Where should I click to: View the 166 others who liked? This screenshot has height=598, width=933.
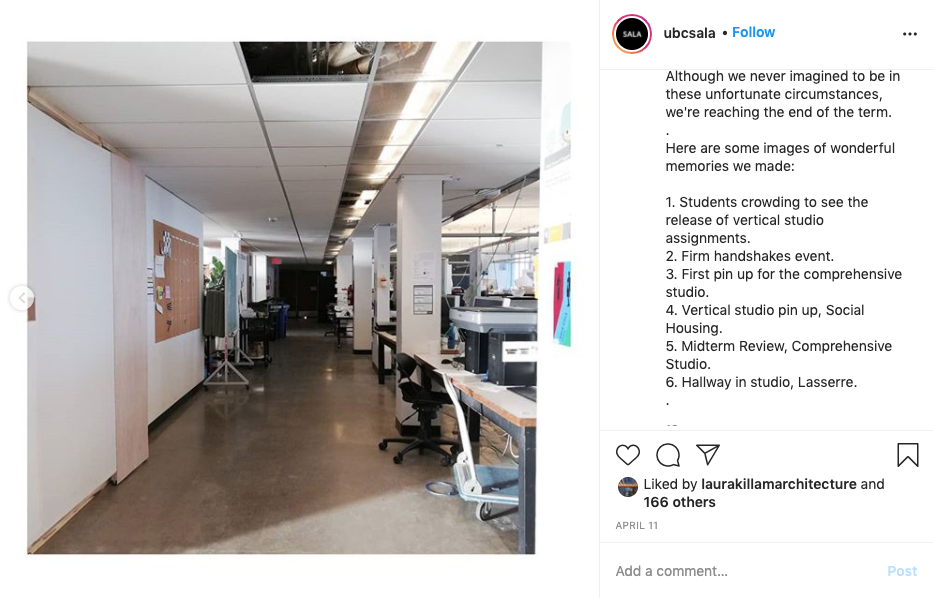(680, 502)
